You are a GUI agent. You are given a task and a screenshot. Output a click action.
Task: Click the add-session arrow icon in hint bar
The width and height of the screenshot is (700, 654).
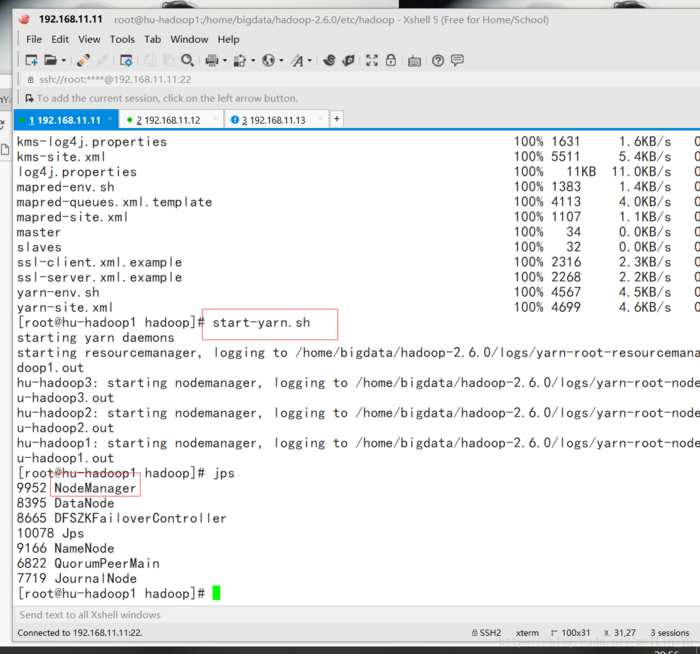(x=29, y=98)
